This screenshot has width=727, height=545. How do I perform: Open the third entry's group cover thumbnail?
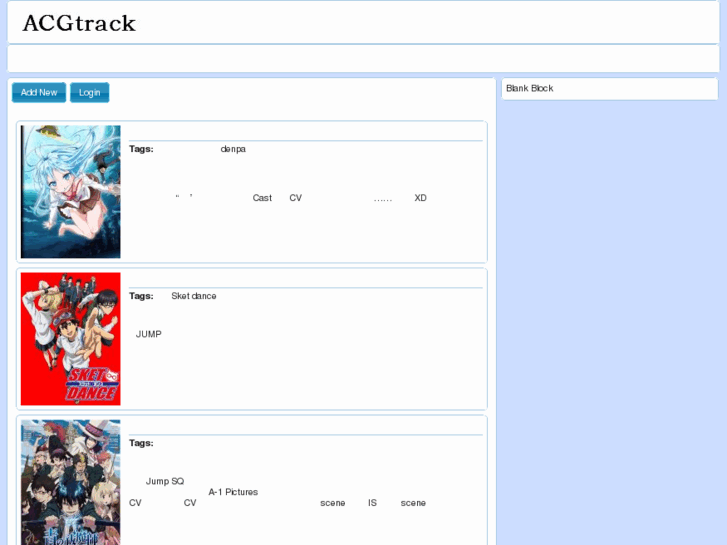(70, 482)
